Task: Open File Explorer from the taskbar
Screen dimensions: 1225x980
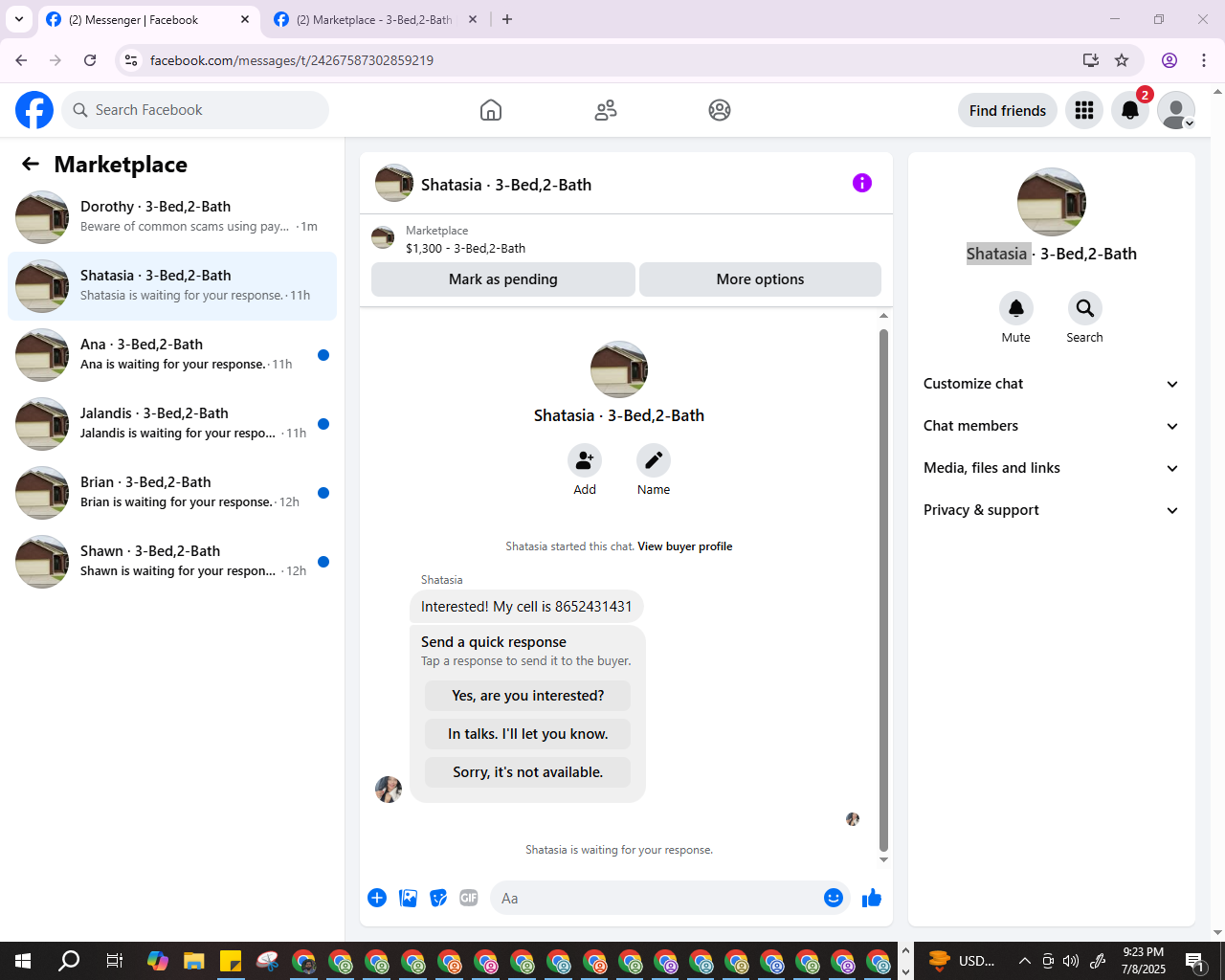Action: 194,961
